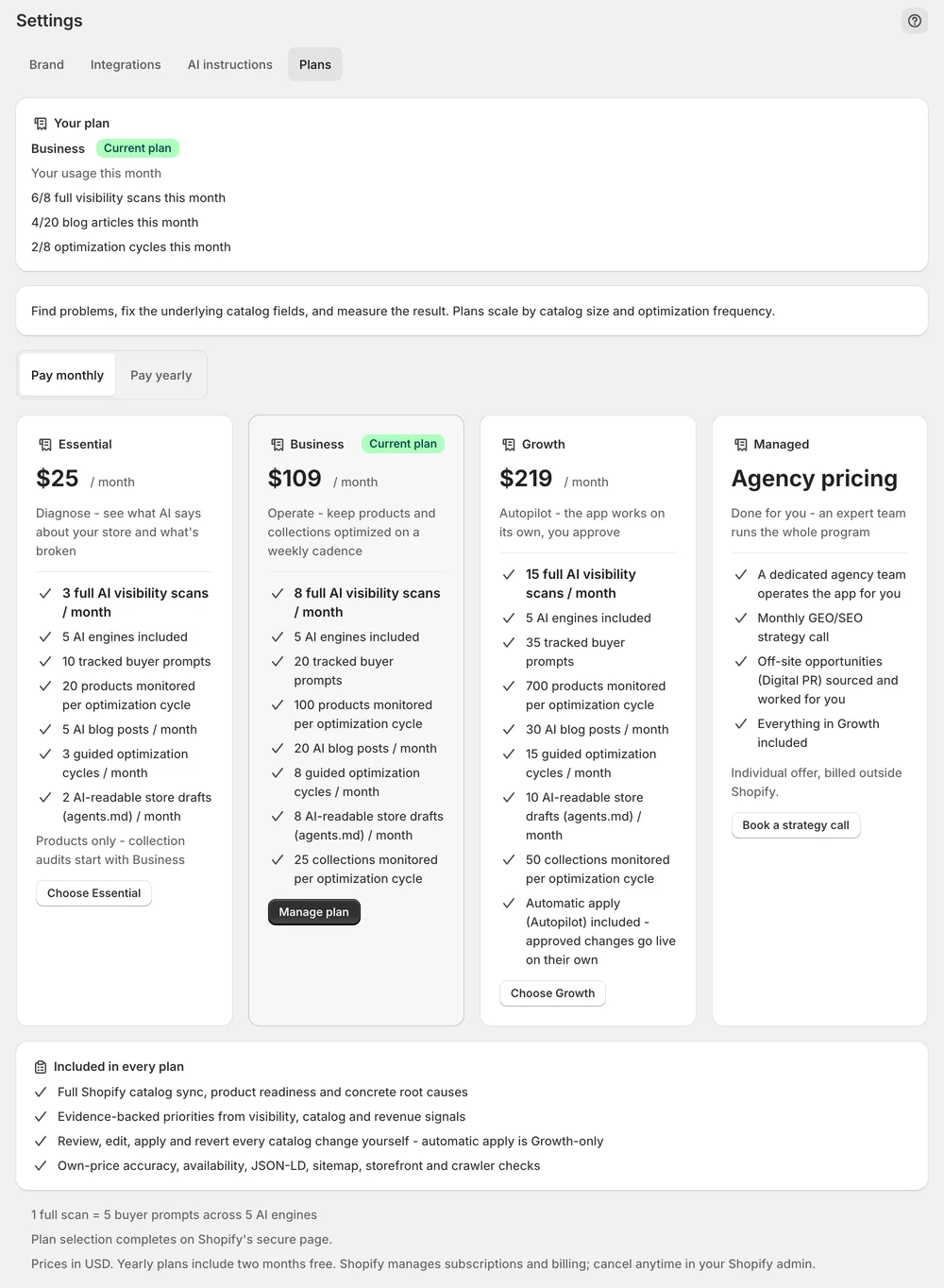944x1288 pixels.
Task: Choose the Growth plan
Action: point(552,993)
